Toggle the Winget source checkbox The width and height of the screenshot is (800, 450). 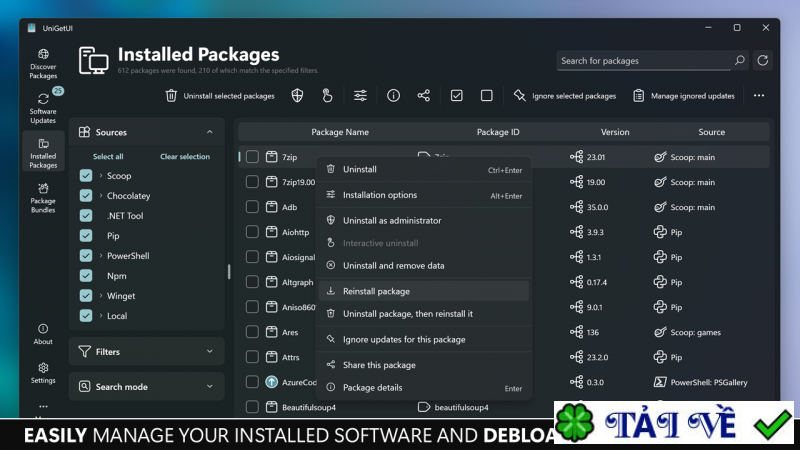86,296
